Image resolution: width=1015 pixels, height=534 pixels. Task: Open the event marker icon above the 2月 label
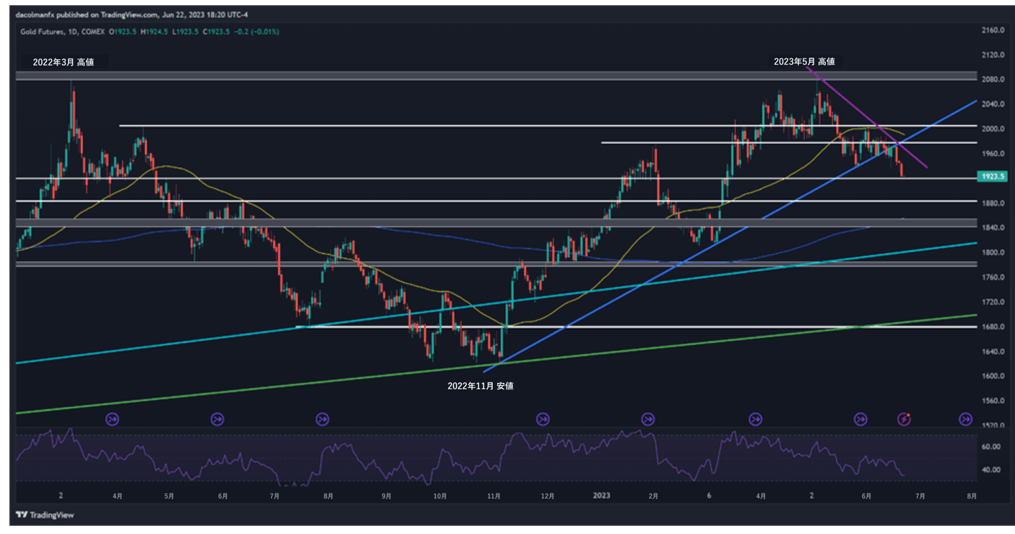point(648,419)
